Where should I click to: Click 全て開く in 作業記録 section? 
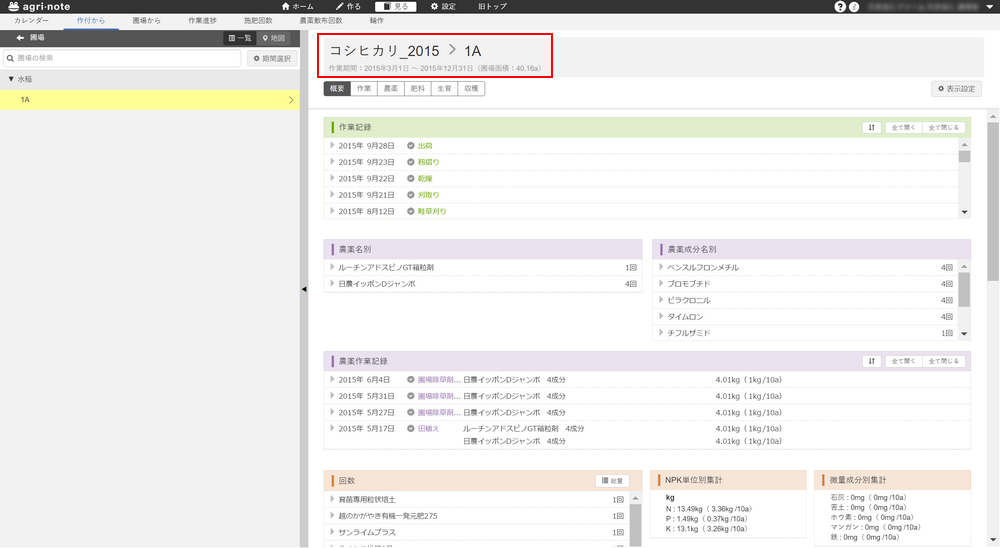point(903,128)
